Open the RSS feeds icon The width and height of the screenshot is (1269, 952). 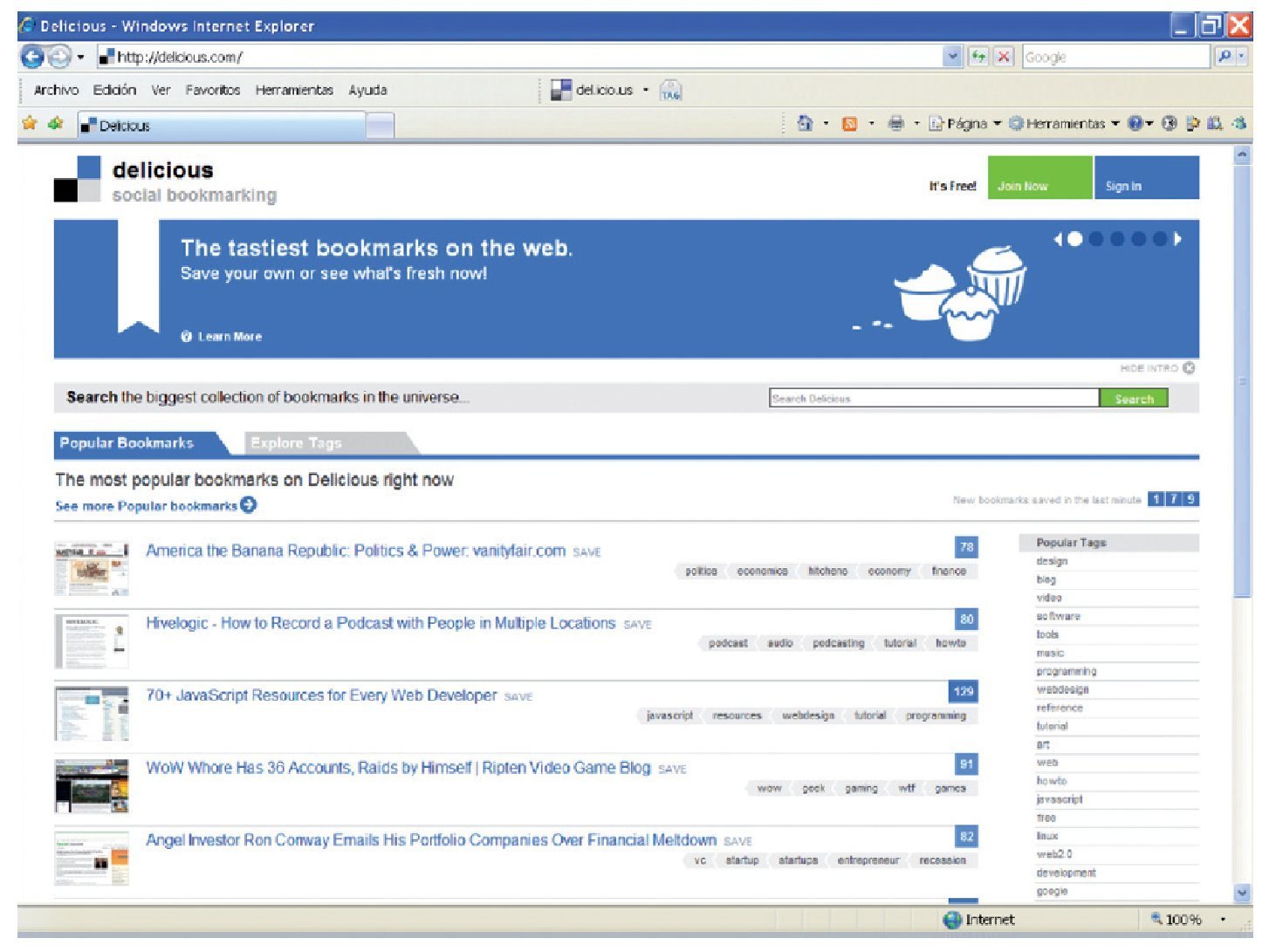[849, 124]
